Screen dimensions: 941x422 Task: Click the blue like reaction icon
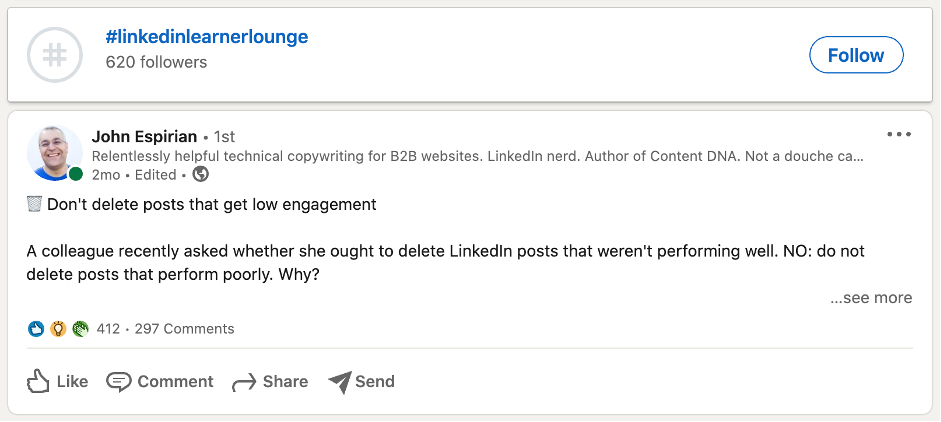36,329
